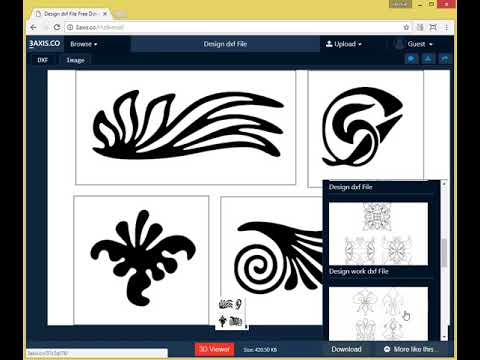Click the browser address bar
Viewport: 480px width, 360px height.
tap(233, 27)
